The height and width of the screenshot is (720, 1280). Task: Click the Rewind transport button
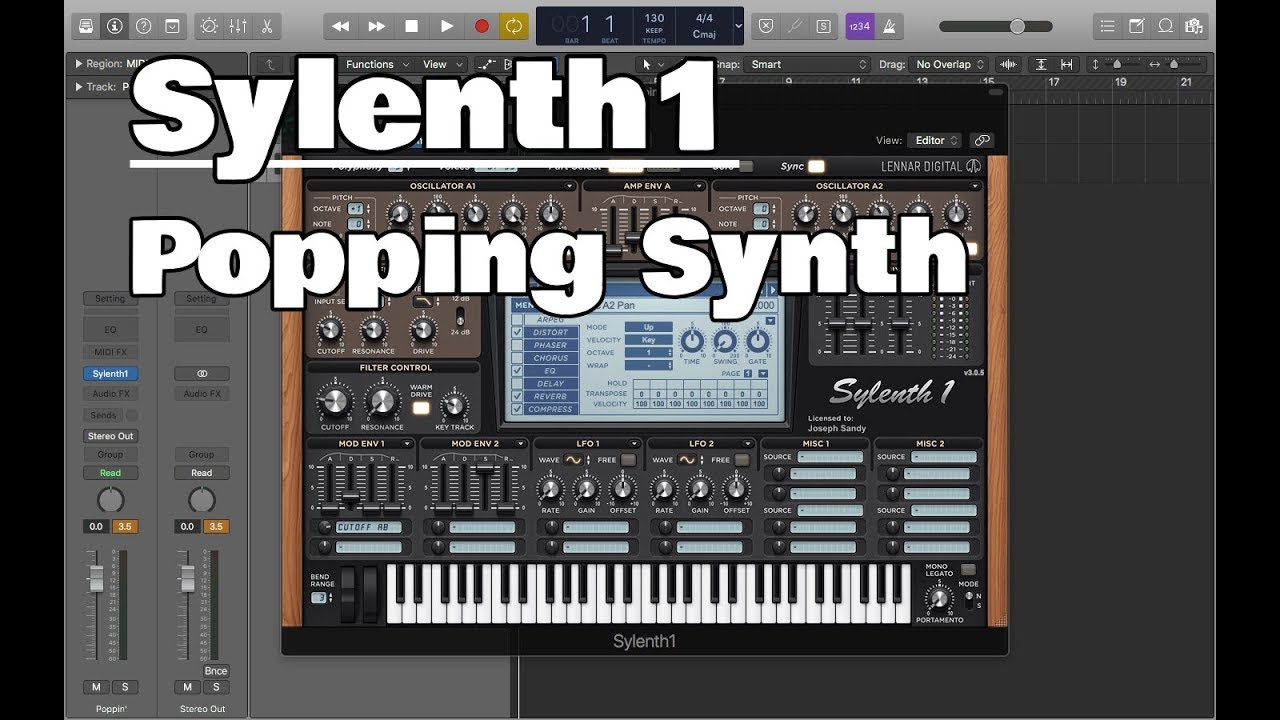(x=341, y=26)
